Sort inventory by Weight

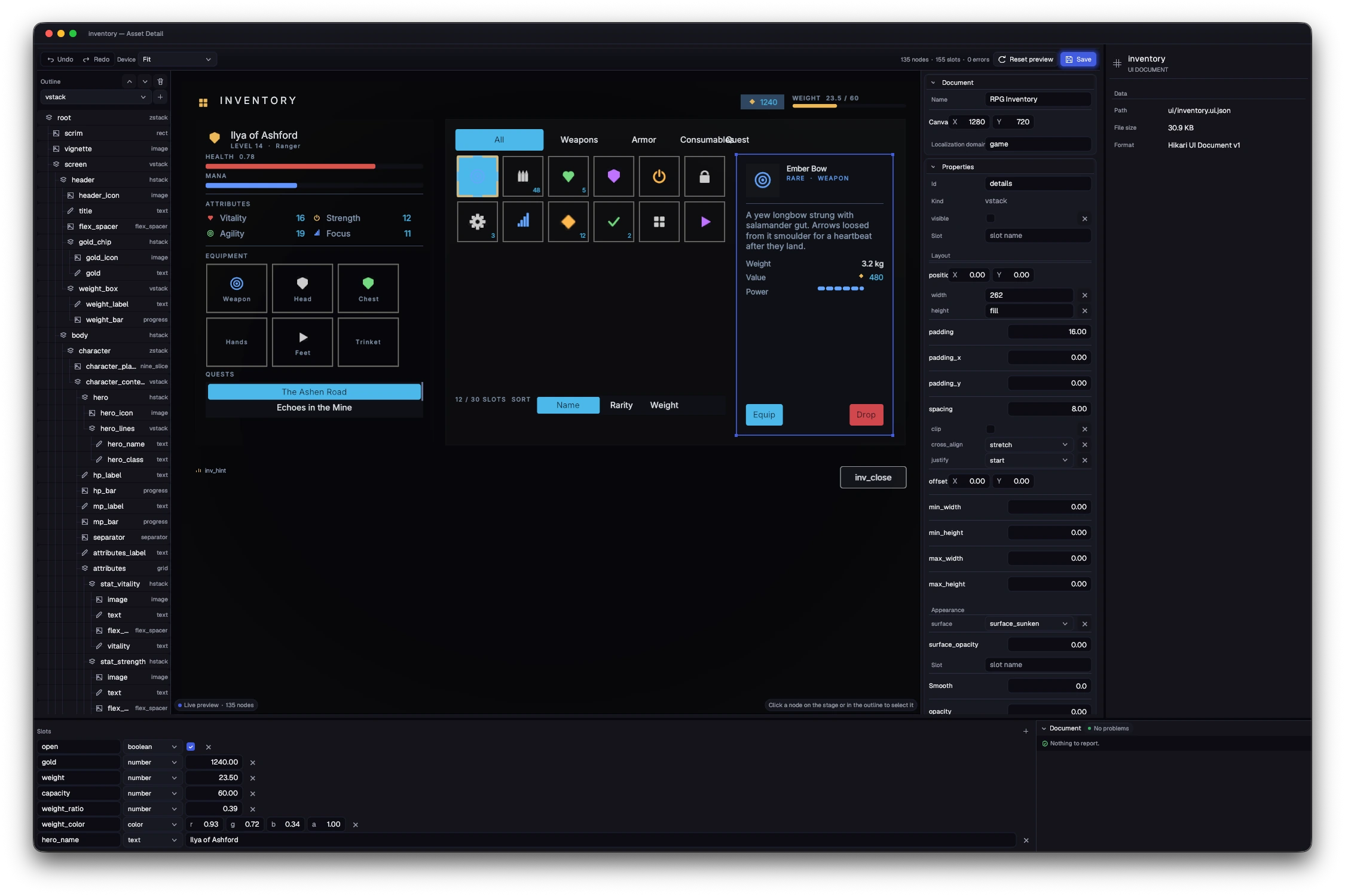tap(664, 405)
